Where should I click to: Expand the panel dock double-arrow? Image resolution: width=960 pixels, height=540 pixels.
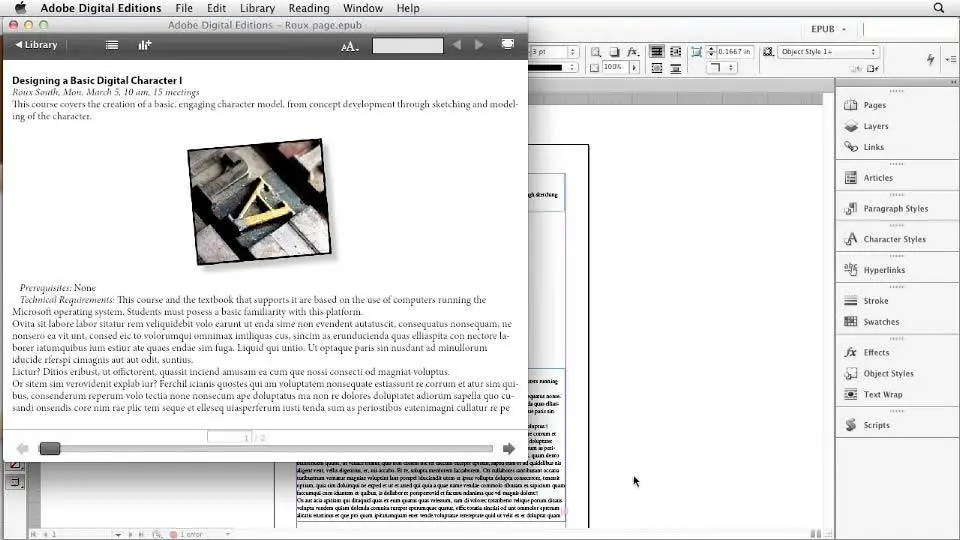point(953,82)
